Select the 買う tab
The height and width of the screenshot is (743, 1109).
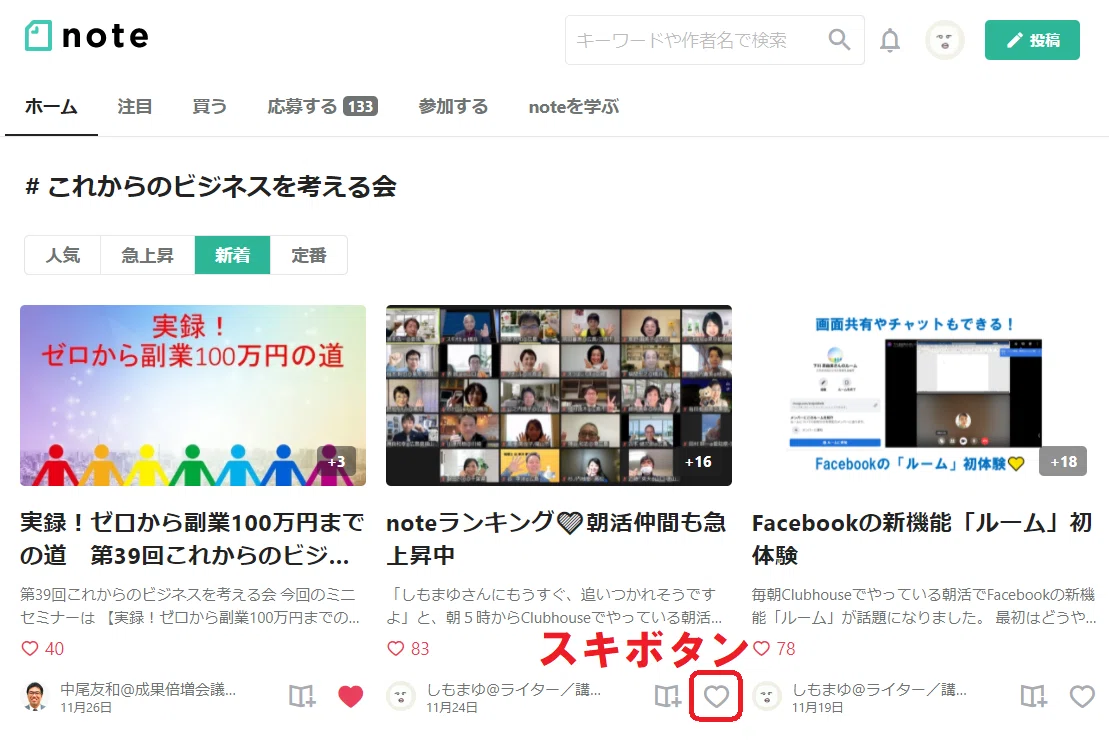point(209,107)
